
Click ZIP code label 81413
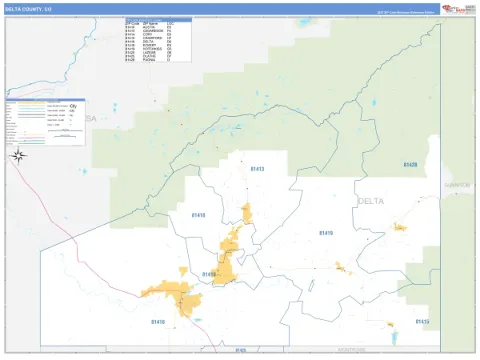(257, 169)
